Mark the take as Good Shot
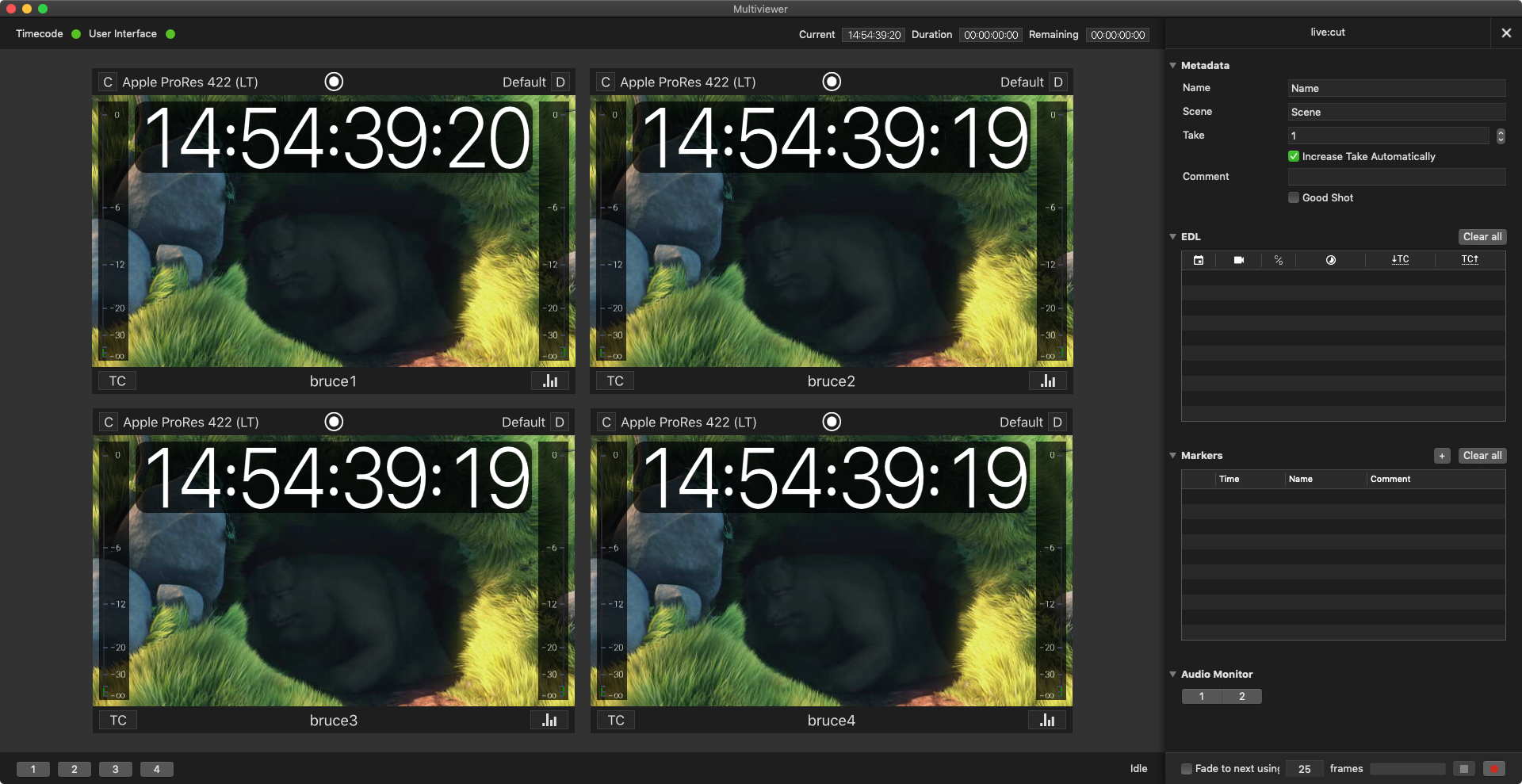 pyautogui.click(x=1294, y=198)
